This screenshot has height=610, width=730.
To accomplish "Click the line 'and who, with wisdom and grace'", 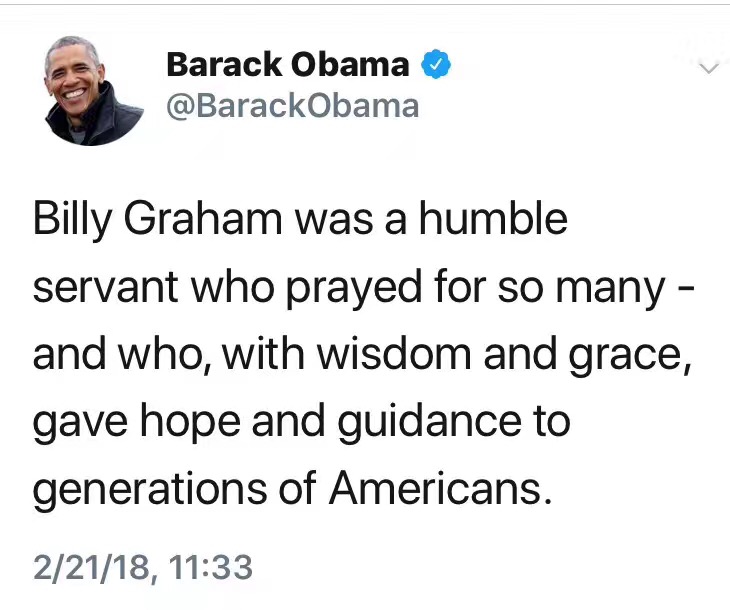I will pyautogui.click(x=362, y=356).
